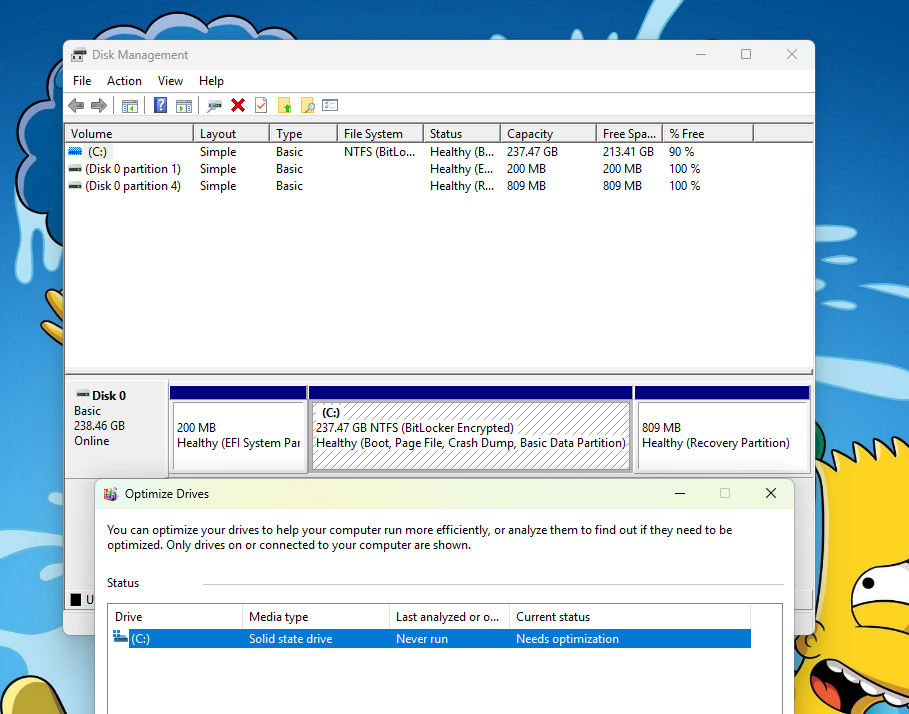Screen dimensions: 909x714
Task: Toggle the Show/Hide Console Tree toolbar icon
Action: pos(130,105)
